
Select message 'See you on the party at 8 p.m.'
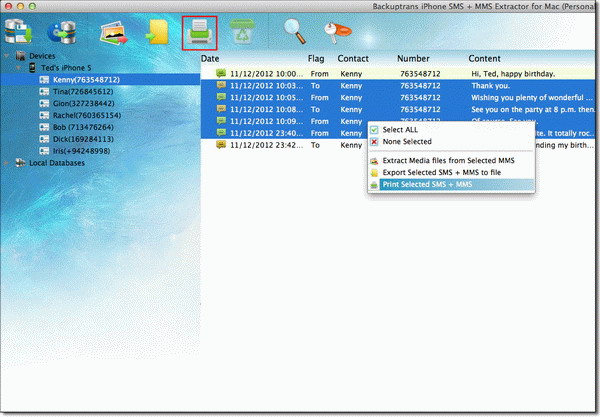point(398,109)
